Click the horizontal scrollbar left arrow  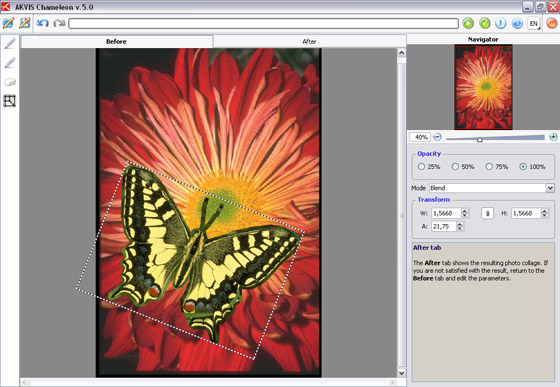pos(25,382)
